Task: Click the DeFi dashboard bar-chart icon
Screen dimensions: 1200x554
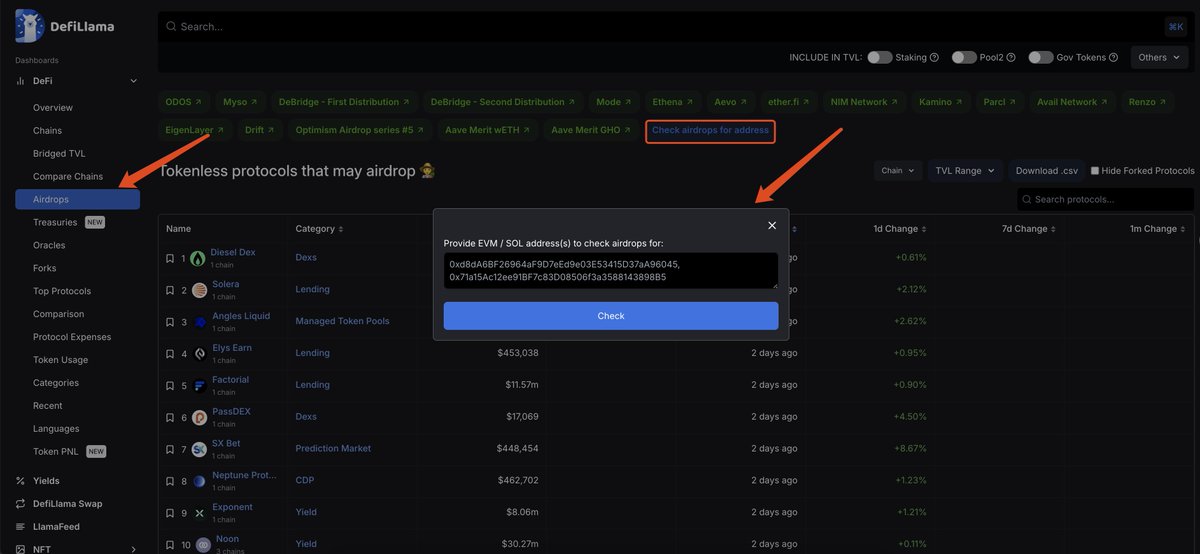Action: (21, 81)
